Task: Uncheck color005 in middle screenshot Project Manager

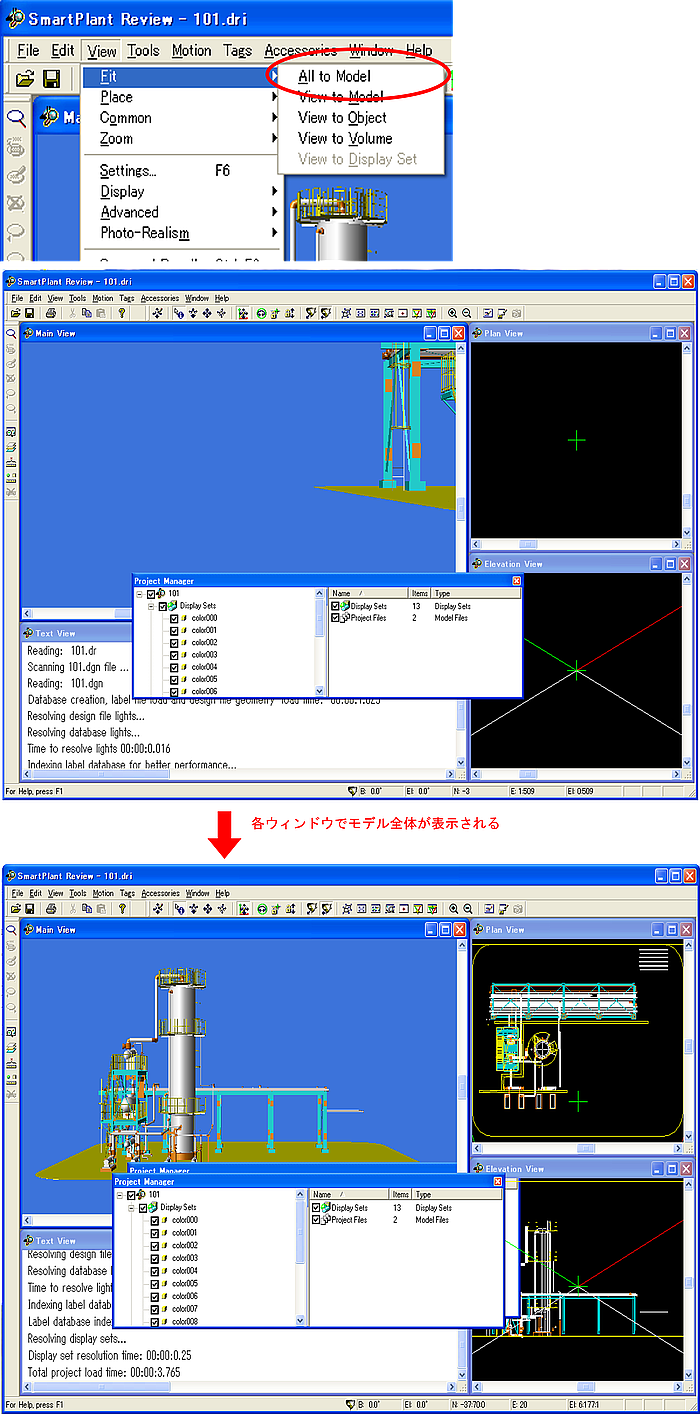Action: 174,679
